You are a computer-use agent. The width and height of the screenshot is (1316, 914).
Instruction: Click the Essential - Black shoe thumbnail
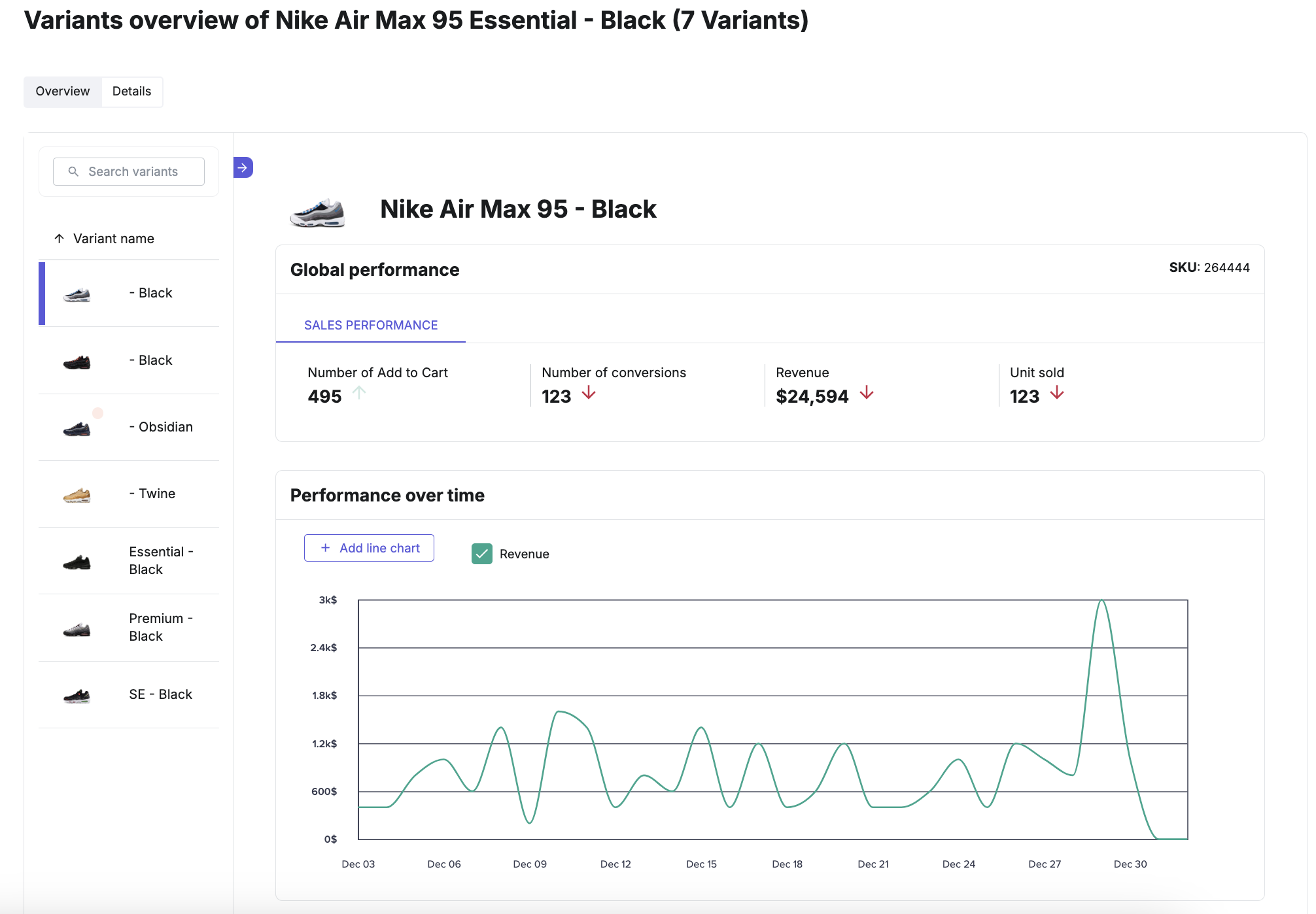coord(77,562)
